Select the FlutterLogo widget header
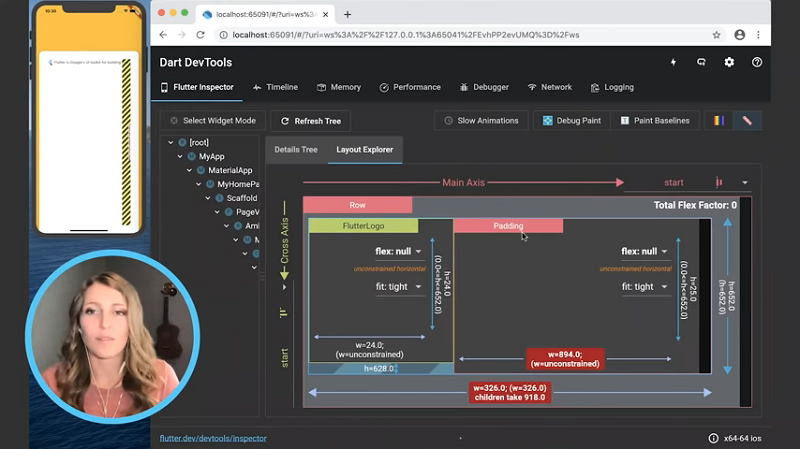Image resolution: width=800 pixels, height=449 pixels. pos(363,226)
